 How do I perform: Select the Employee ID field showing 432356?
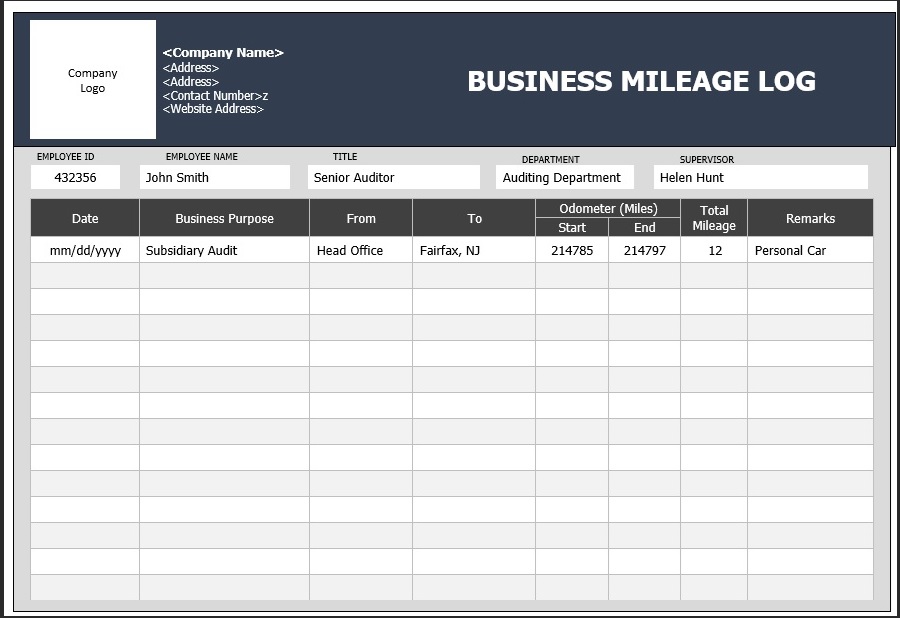pyautogui.click(x=76, y=177)
